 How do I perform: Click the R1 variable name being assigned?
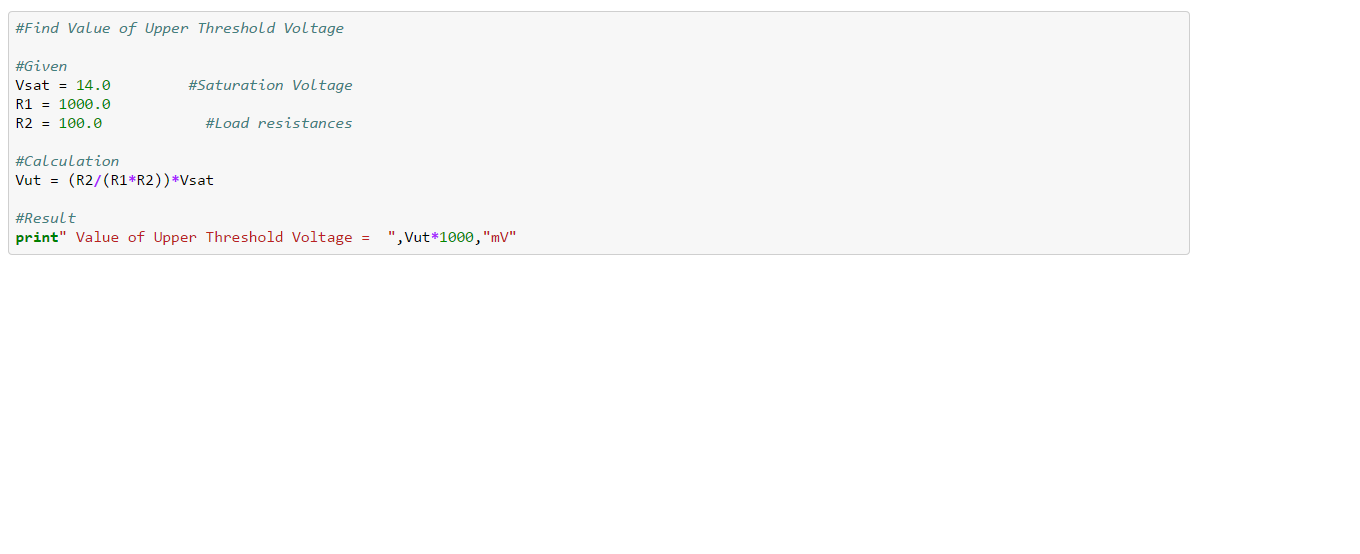24,104
